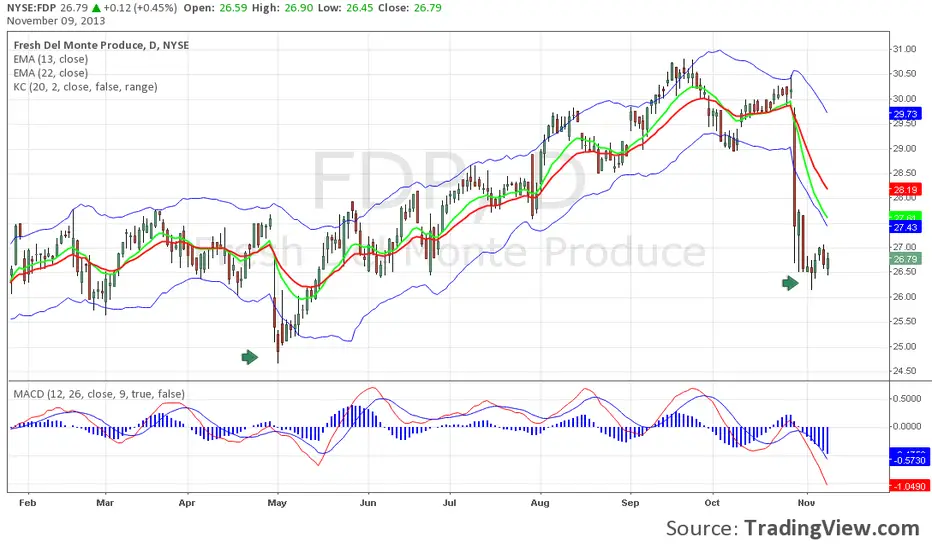
Task: Click the 31.00 price axis label
Action: (x=905, y=49)
